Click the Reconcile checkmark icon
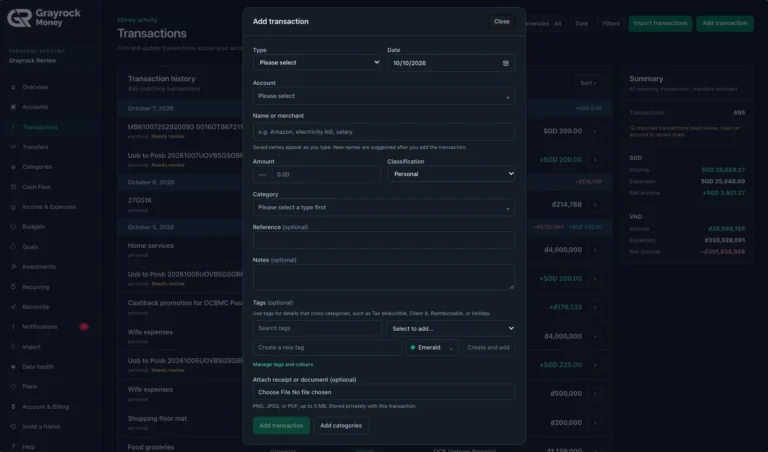 pos(13,307)
